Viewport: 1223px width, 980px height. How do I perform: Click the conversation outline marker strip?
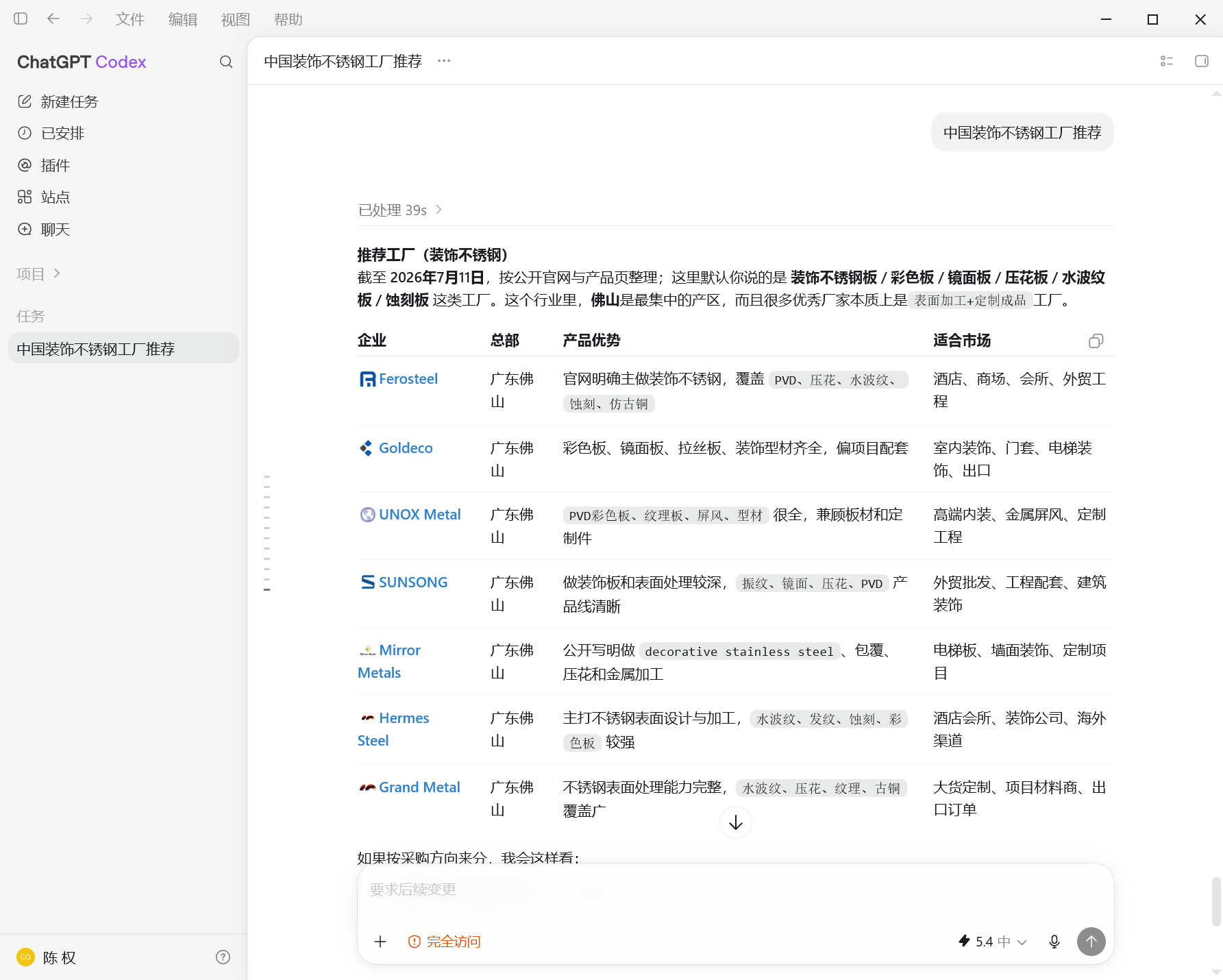pyautogui.click(x=267, y=532)
